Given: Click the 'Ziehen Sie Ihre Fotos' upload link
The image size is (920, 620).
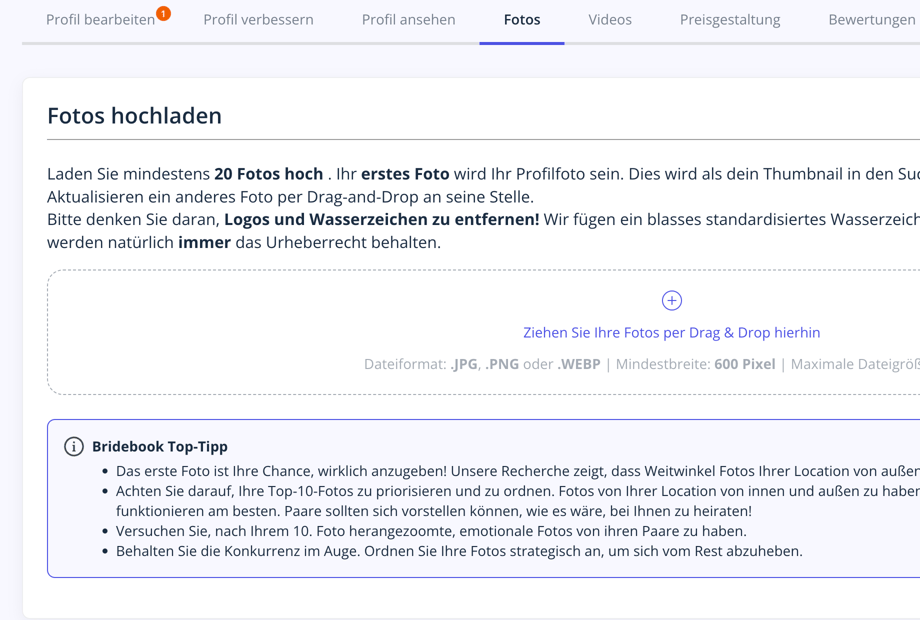Looking at the screenshot, I should [671, 332].
